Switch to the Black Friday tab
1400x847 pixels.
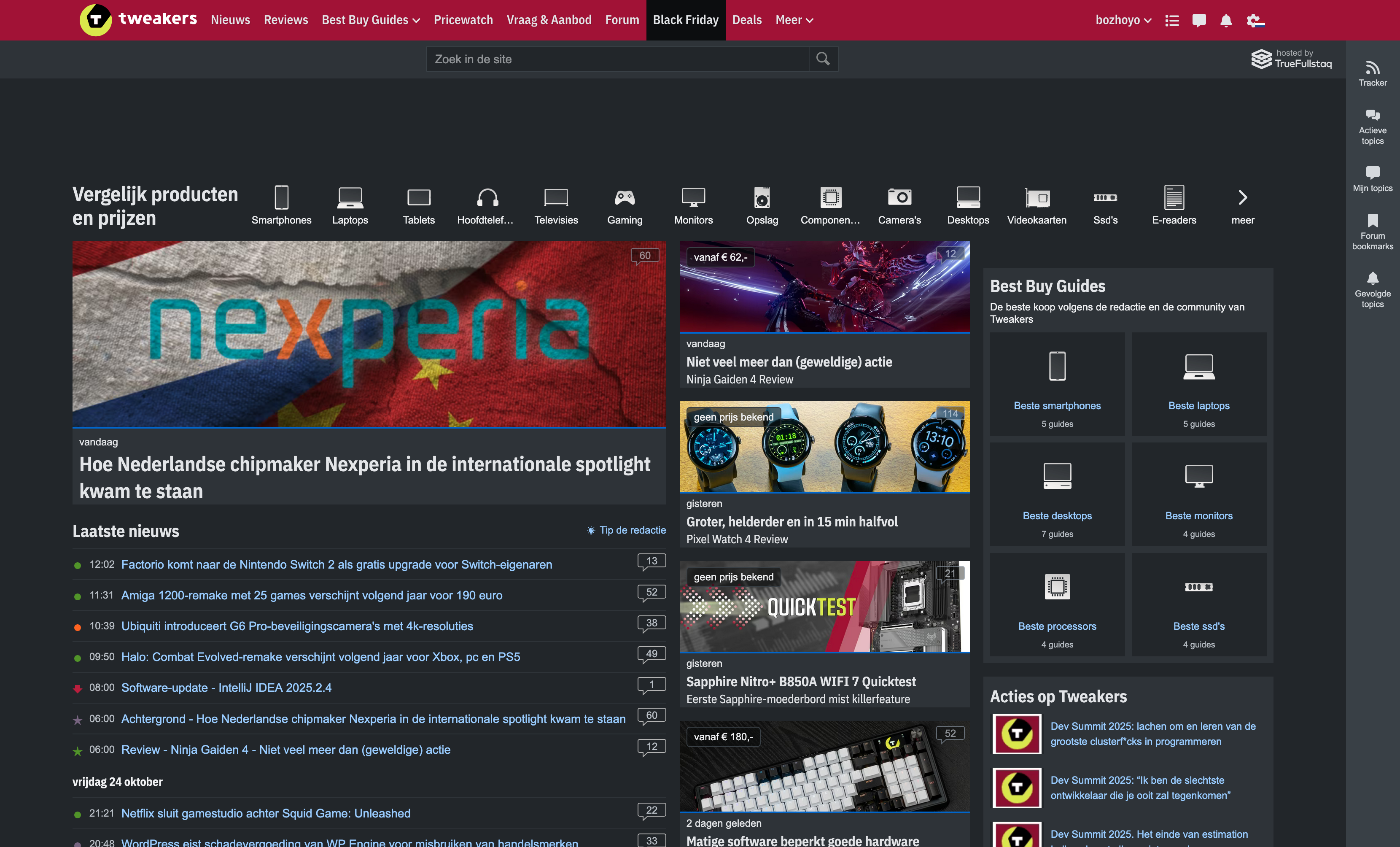685,20
